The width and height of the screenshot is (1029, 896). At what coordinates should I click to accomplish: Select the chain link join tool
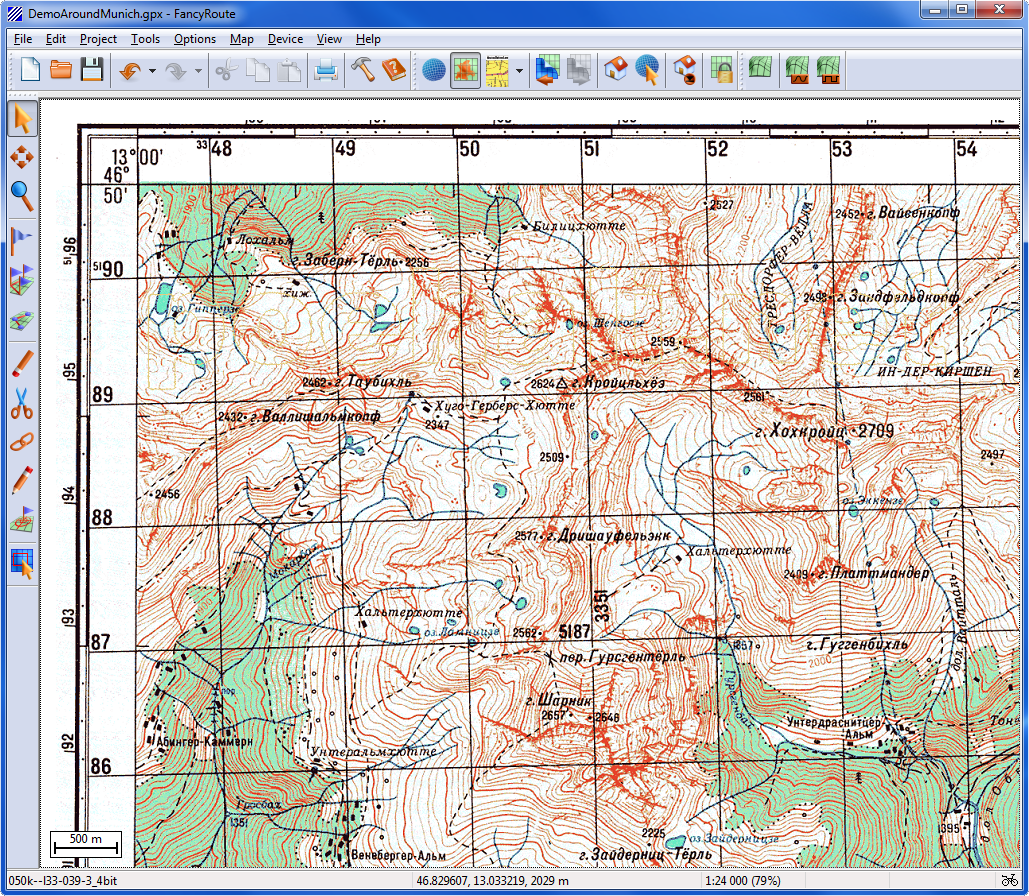22,442
